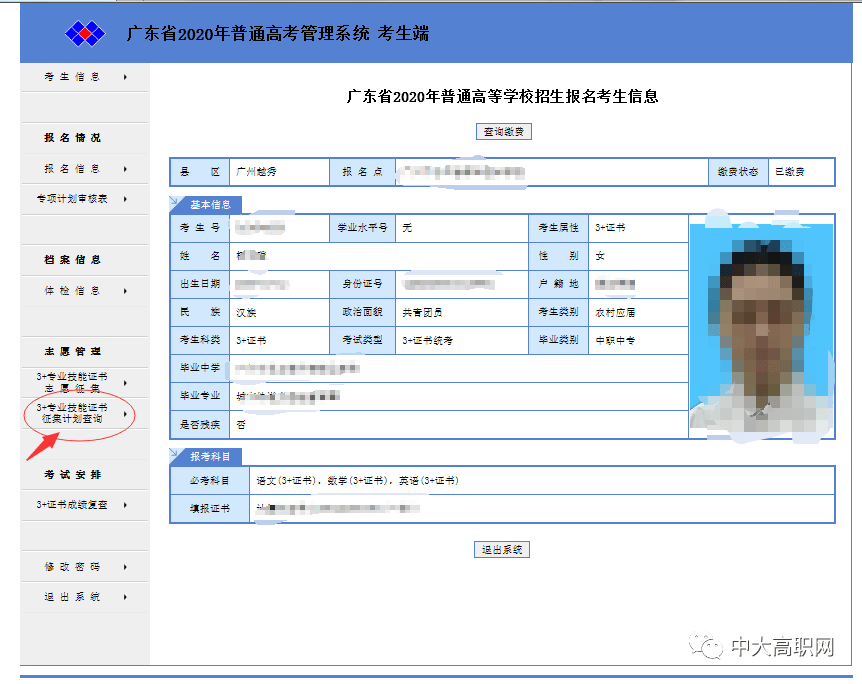
Task: Click the 3+证书统考 exam type value
Action: [428, 341]
